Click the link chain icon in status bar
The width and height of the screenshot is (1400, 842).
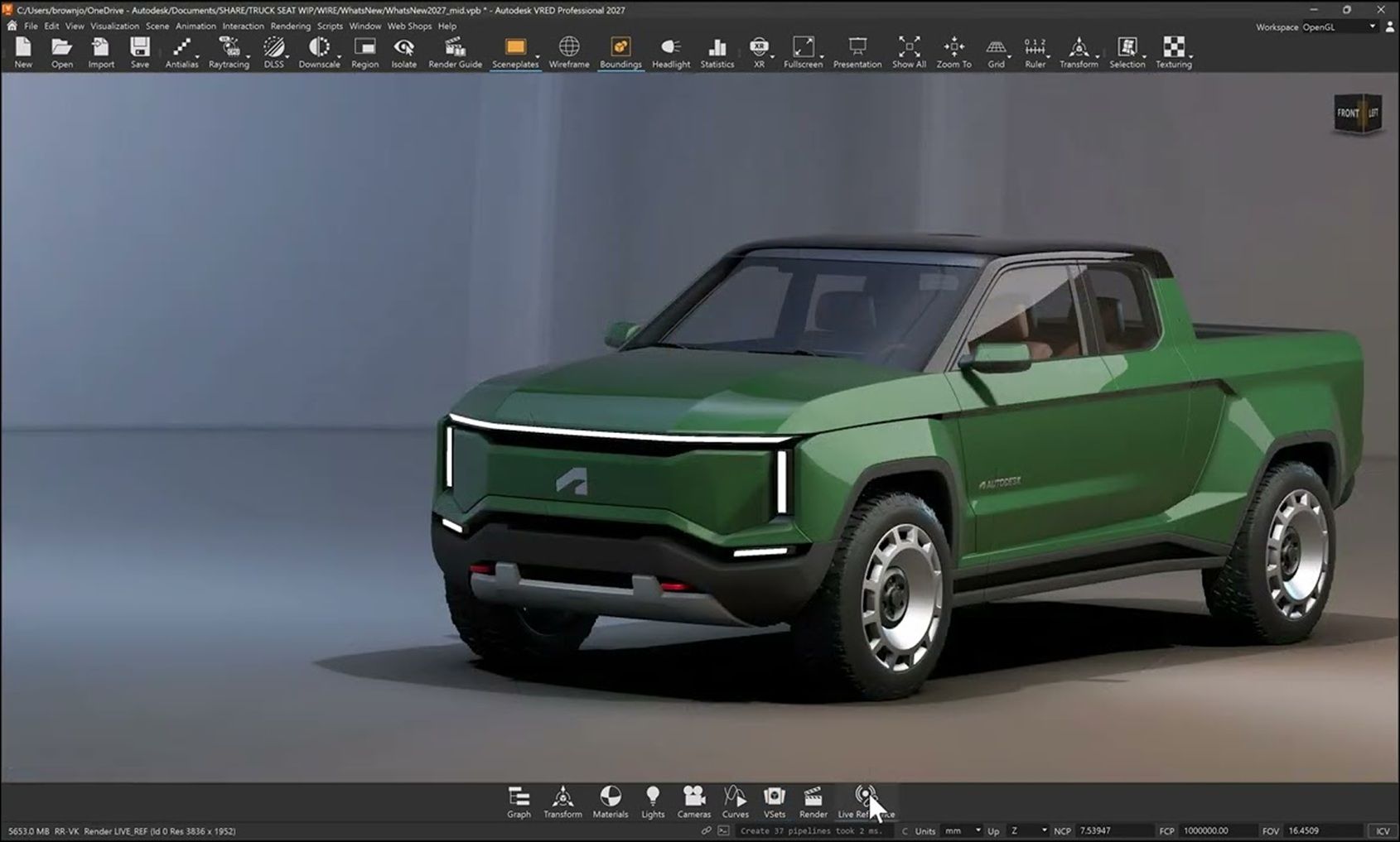[706, 830]
